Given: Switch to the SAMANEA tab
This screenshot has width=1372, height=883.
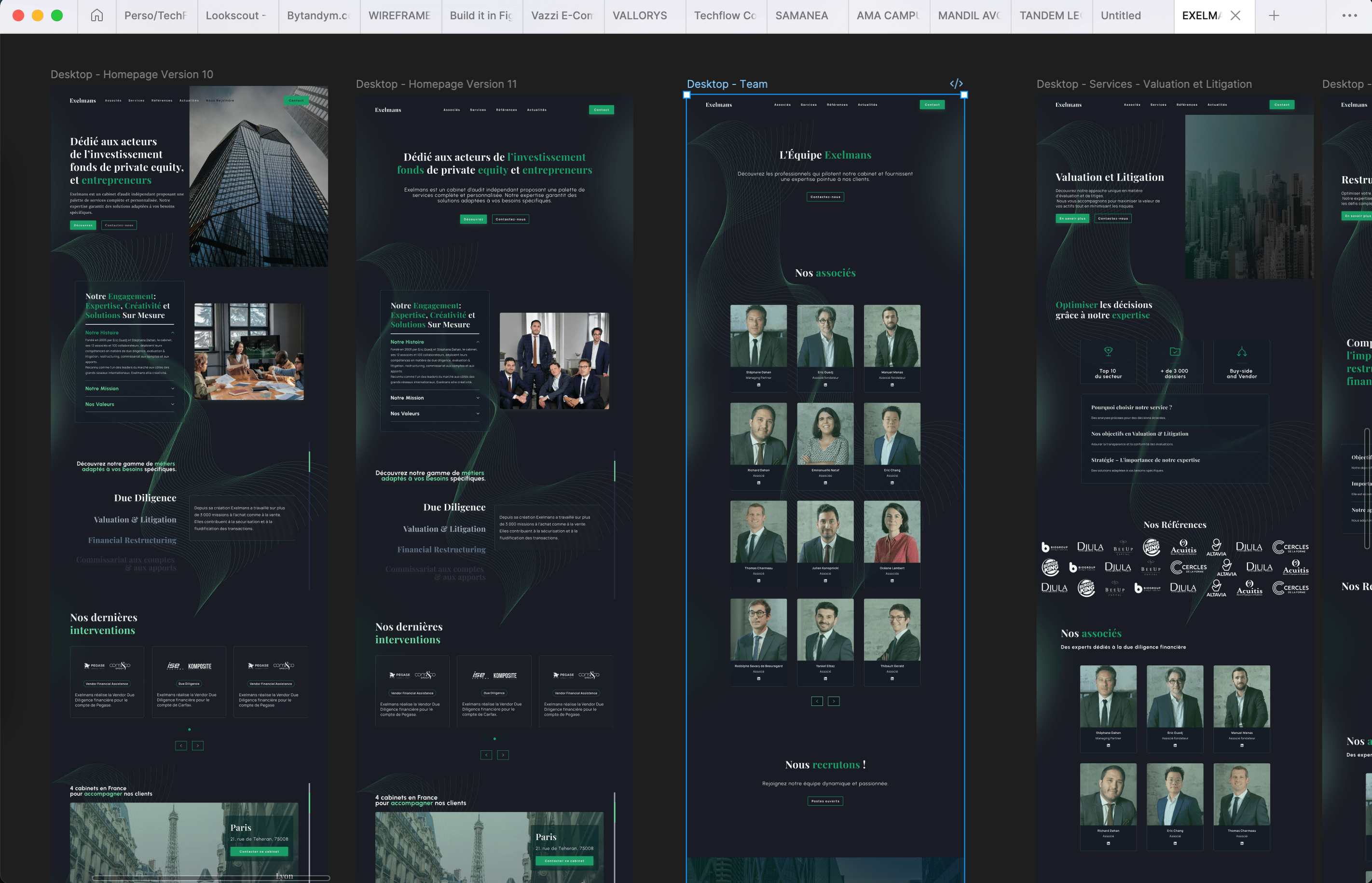Looking at the screenshot, I should (x=801, y=15).
